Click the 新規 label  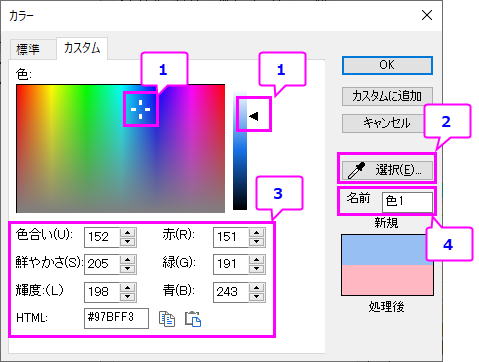tap(386, 222)
